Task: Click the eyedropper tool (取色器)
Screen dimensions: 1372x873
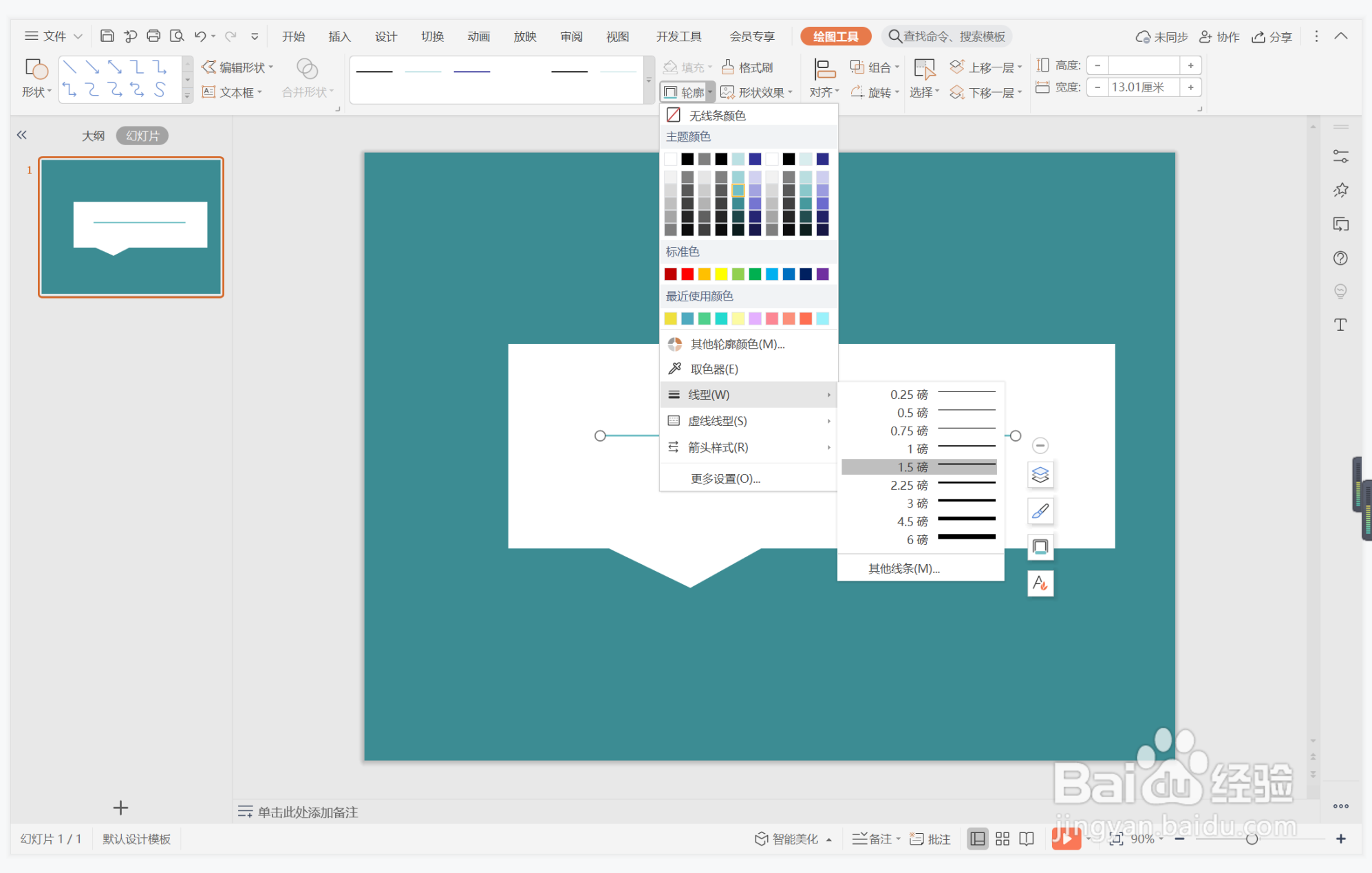Action: point(714,369)
